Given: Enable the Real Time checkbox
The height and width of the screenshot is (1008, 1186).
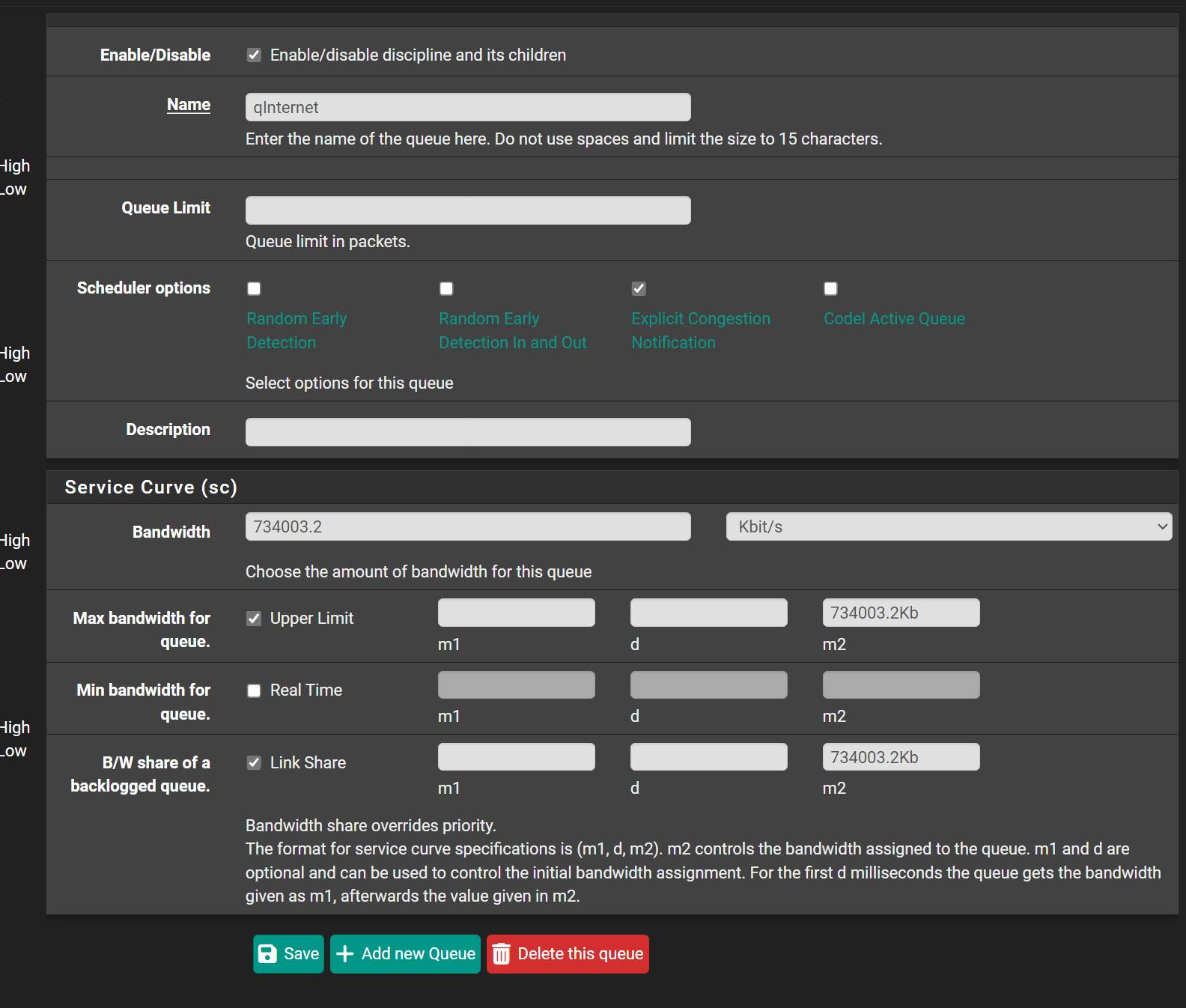Looking at the screenshot, I should click(254, 690).
